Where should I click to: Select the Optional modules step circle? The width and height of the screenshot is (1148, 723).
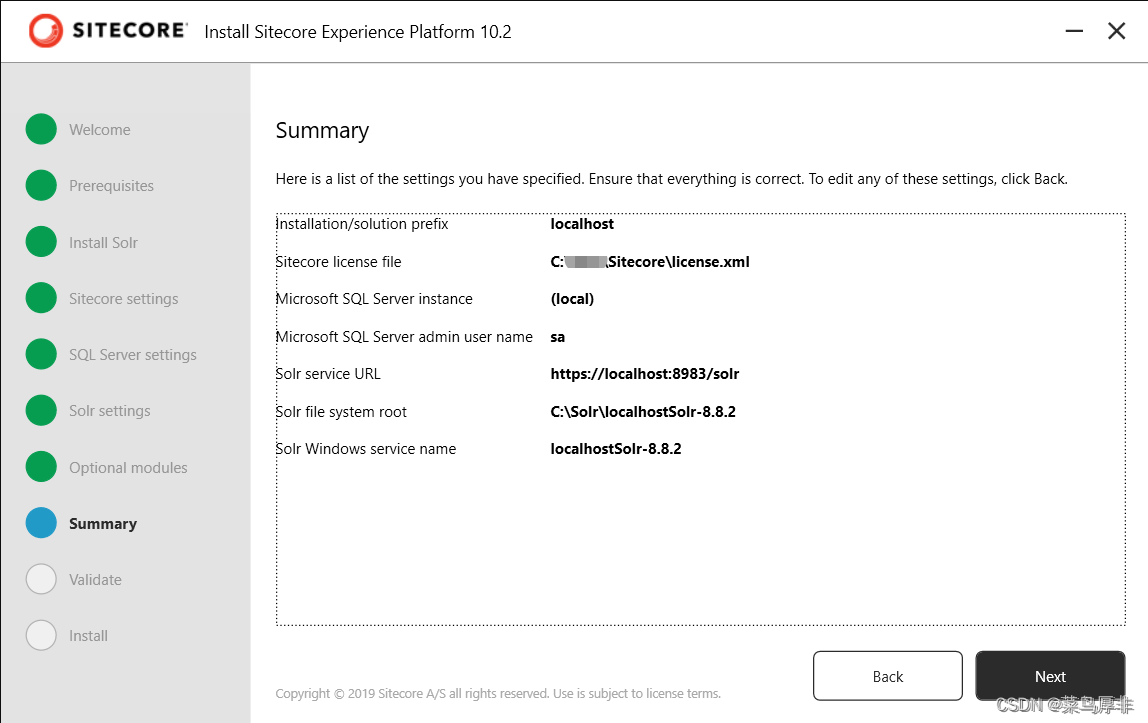point(41,467)
